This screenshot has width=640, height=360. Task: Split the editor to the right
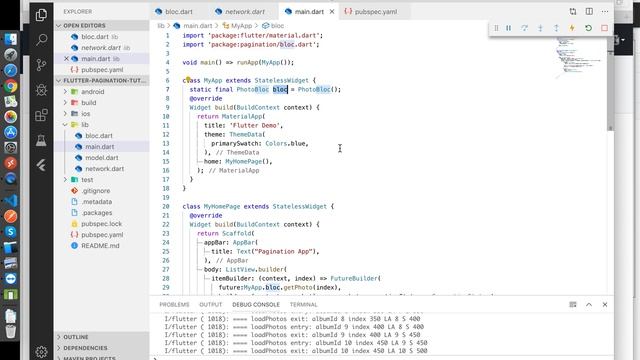click(x=589, y=11)
